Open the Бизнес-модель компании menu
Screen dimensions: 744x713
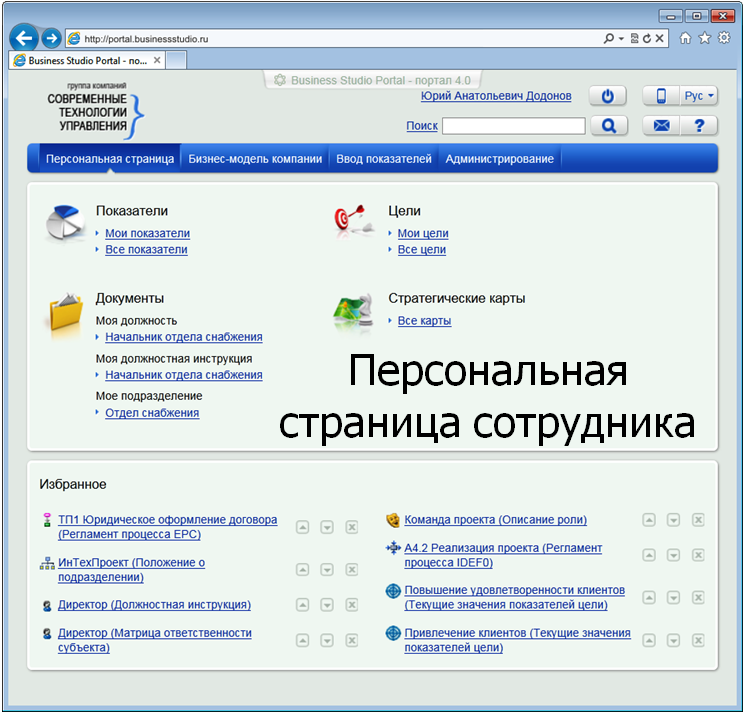coord(256,158)
